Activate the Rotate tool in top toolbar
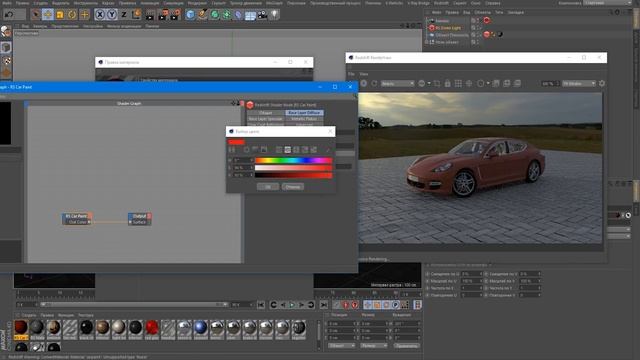 [72, 15]
